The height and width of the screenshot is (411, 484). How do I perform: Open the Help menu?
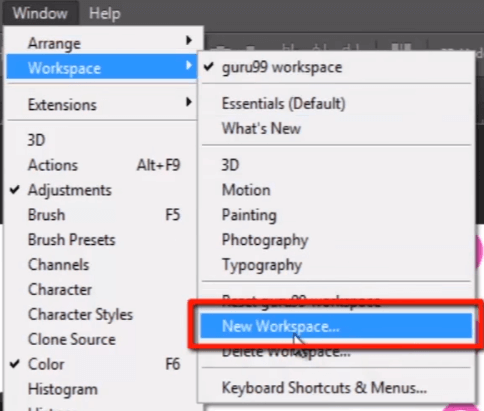[x=105, y=13]
